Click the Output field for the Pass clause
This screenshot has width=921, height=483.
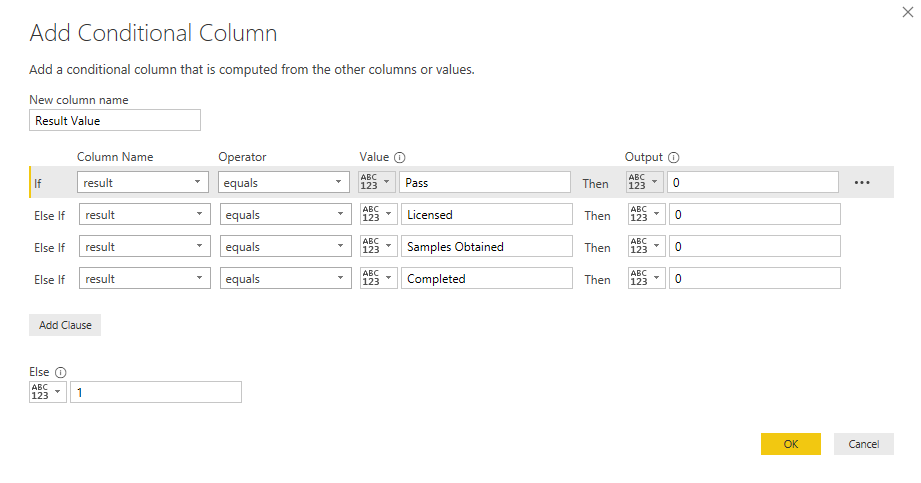753,183
